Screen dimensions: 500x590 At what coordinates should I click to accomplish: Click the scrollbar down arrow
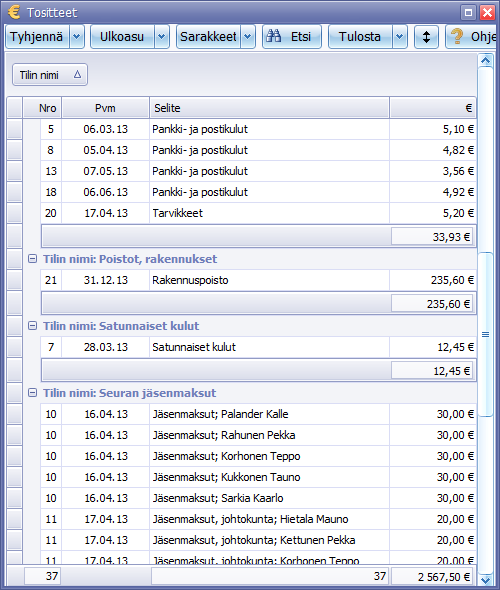point(486,580)
